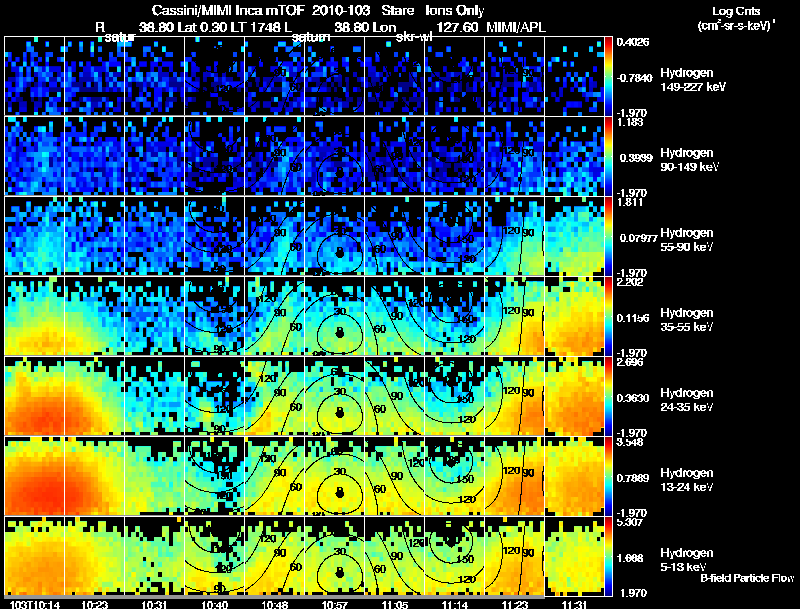Click the colorbar value '5.307'
This screenshot has height=609, width=800.
click(x=630, y=523)
